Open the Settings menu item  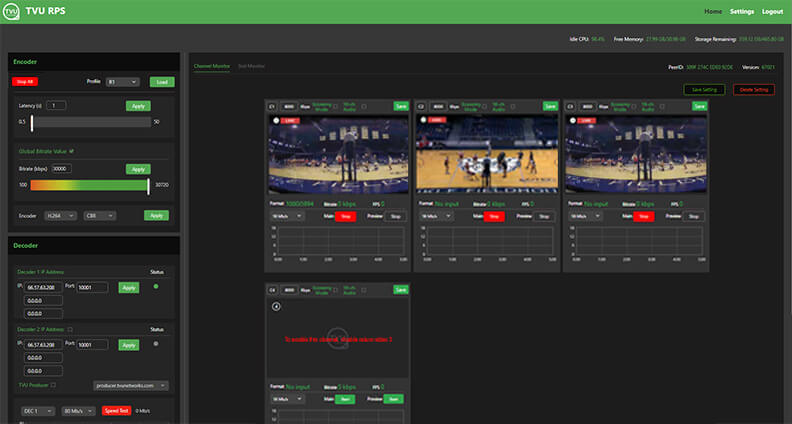(741, 12)
